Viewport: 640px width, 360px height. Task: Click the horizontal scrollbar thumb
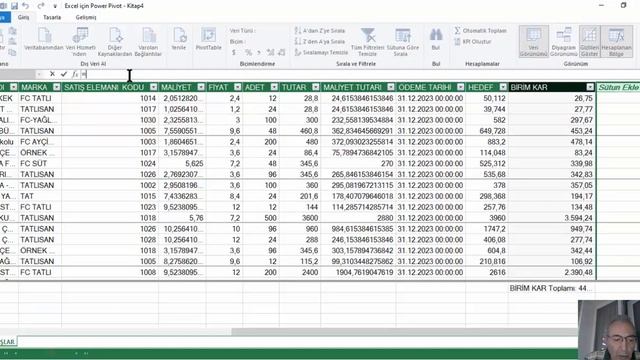[x=404, y=332]
